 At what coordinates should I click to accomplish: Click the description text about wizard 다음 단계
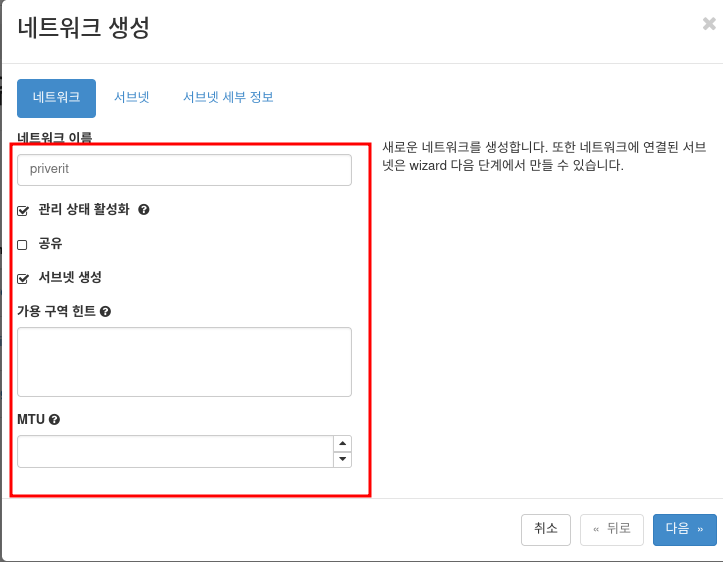click(x=544, y=156)
